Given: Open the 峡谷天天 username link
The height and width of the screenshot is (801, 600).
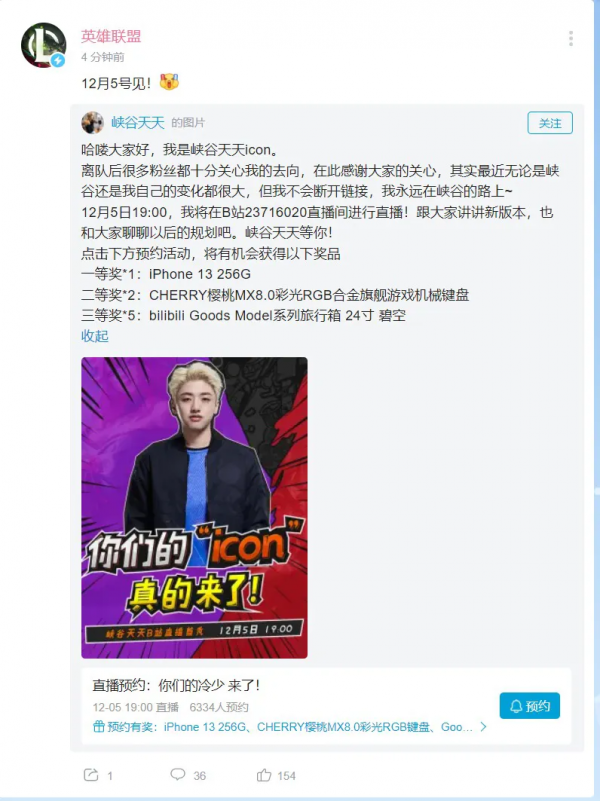Looking at the screenshot, I should (138, 123).
